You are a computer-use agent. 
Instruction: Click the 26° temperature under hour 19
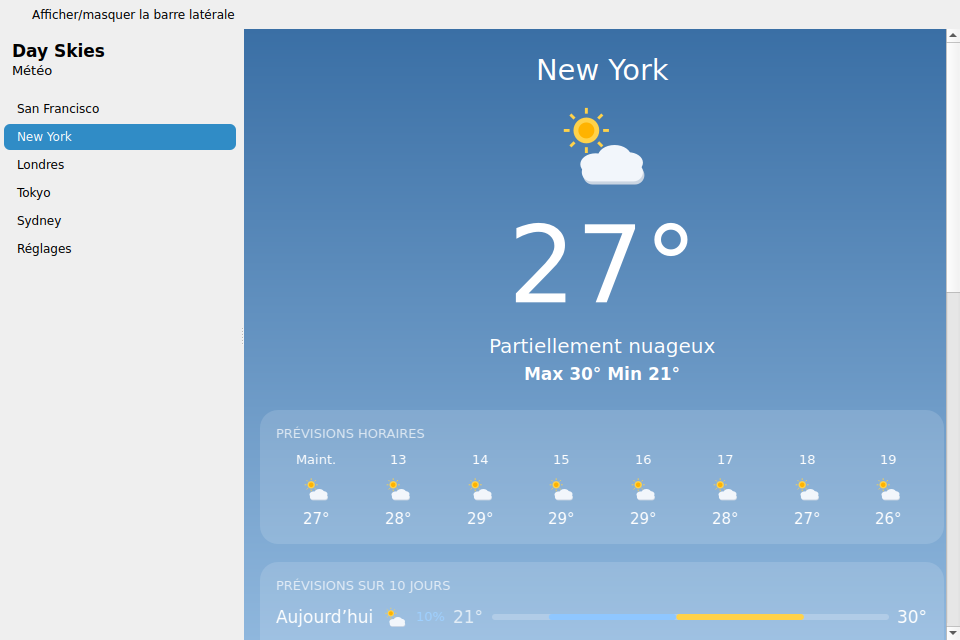[888, 518]
